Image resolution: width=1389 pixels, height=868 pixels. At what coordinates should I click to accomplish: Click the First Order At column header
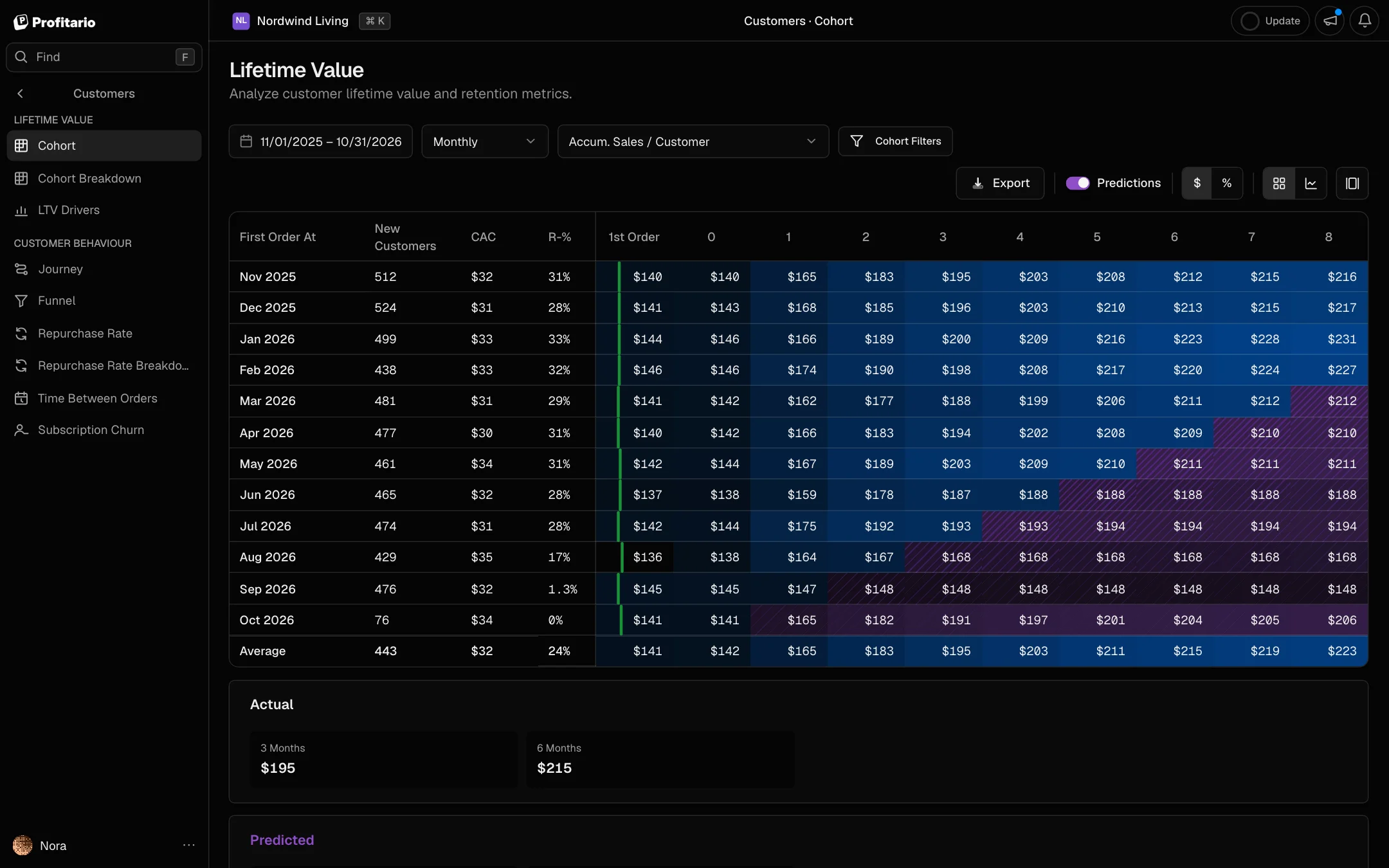point(278,237)
